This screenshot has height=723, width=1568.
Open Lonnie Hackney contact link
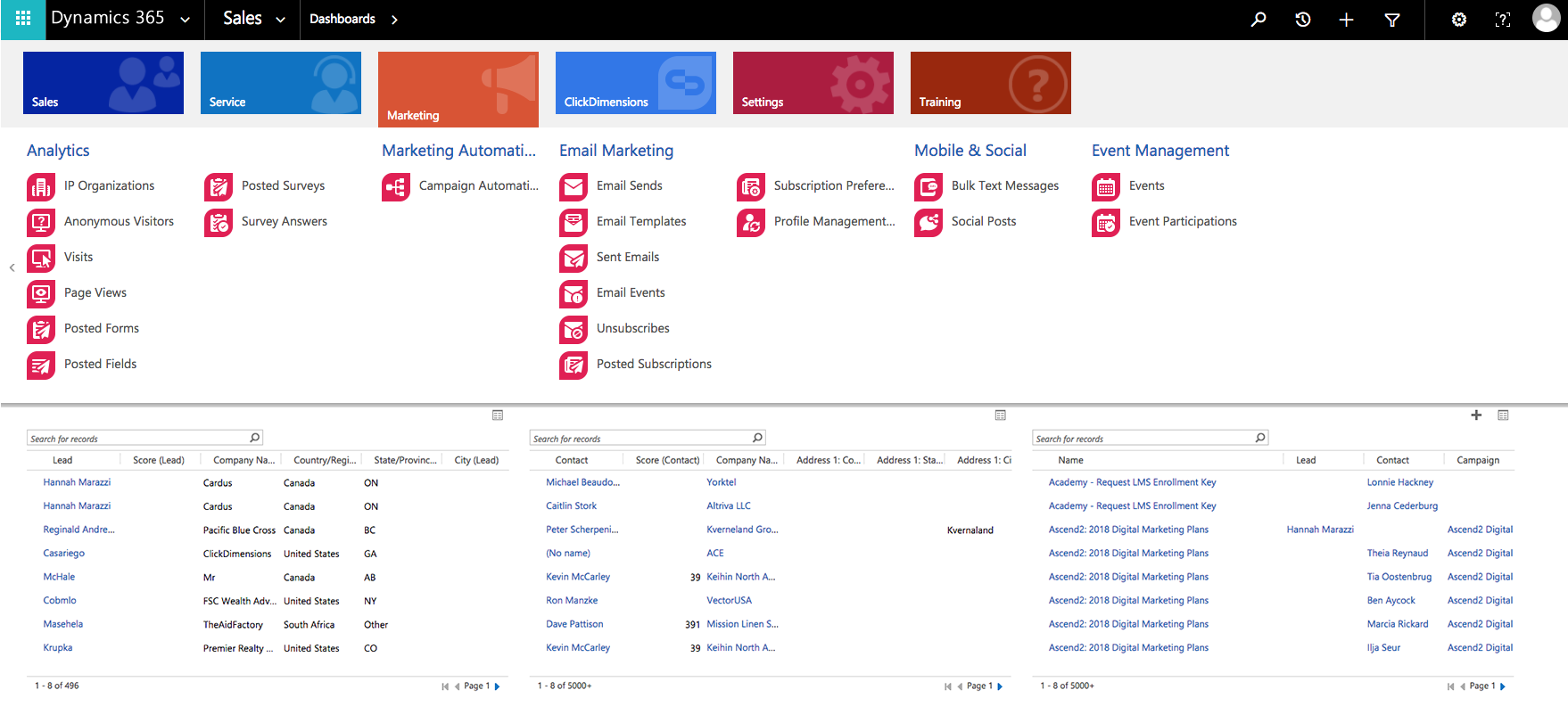[x=1400, y=482]
